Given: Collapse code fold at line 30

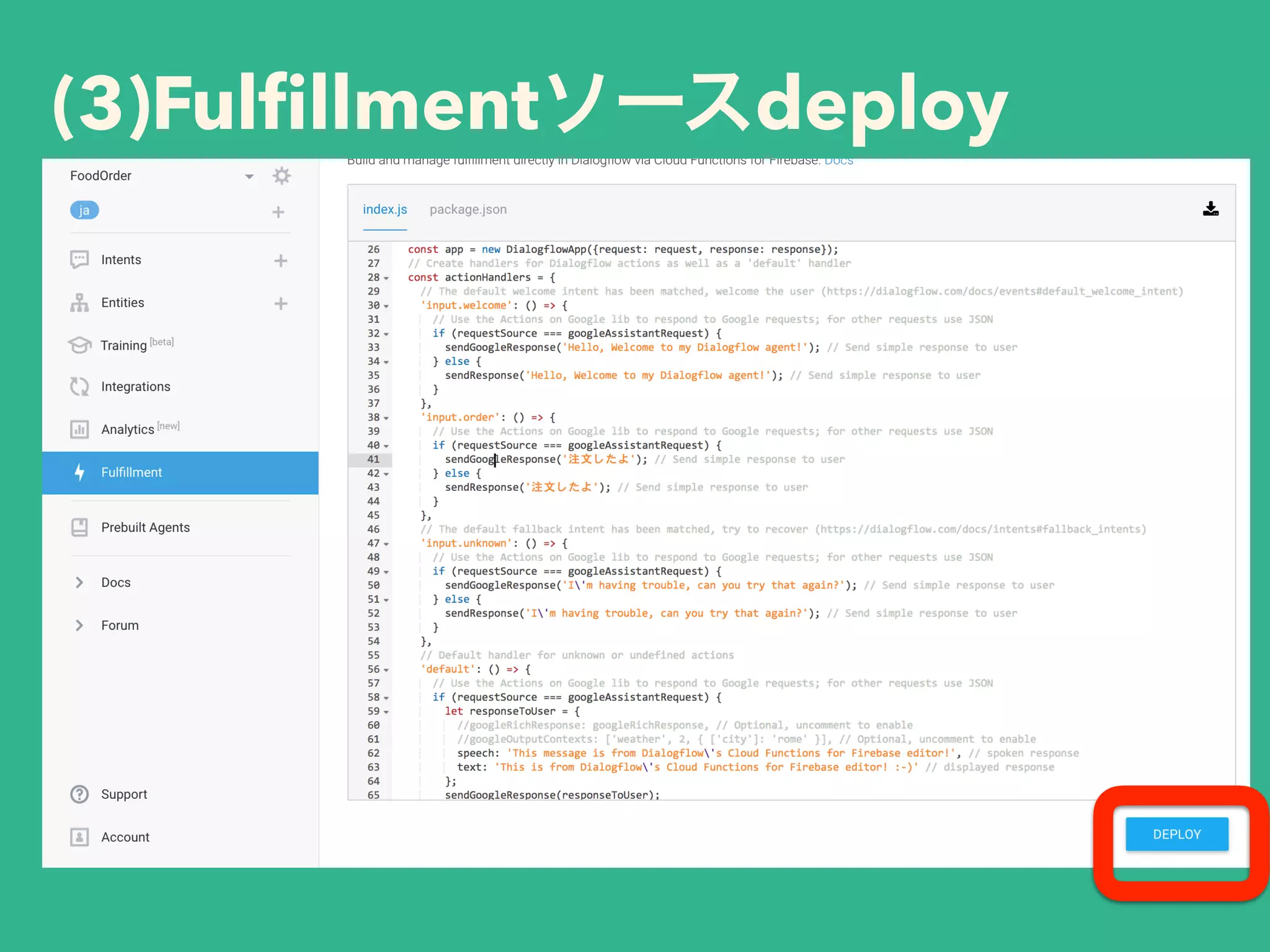Looking at the screenshot, I should pos(386,306).
